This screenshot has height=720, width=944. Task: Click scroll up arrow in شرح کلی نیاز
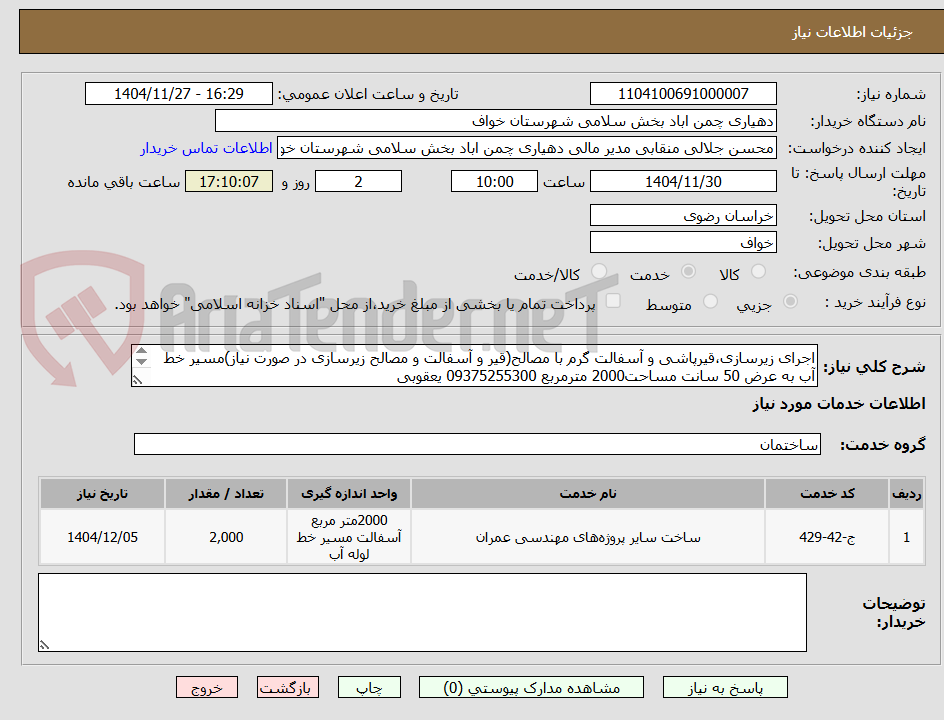tap(141, 351)
